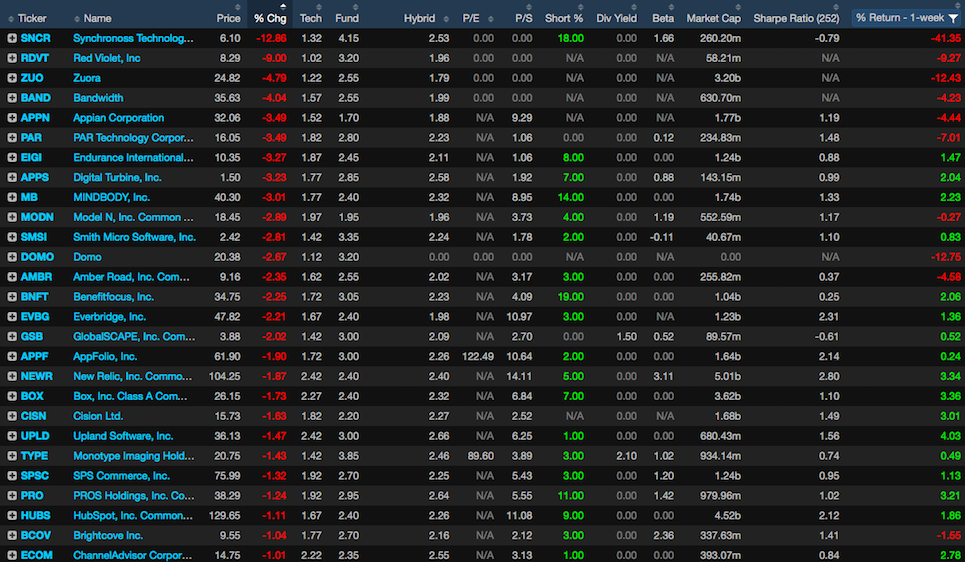Click plus icon beside AMBR
Image resolution: width=965 pixels, height=562 pixels.
[x=12, y=277]
